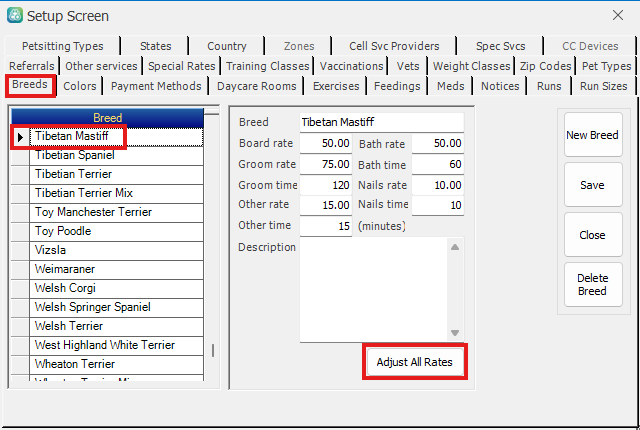The image size is (640, 430).
Task: Edit the Groom rate value
Action: click(x=326, y=164)
